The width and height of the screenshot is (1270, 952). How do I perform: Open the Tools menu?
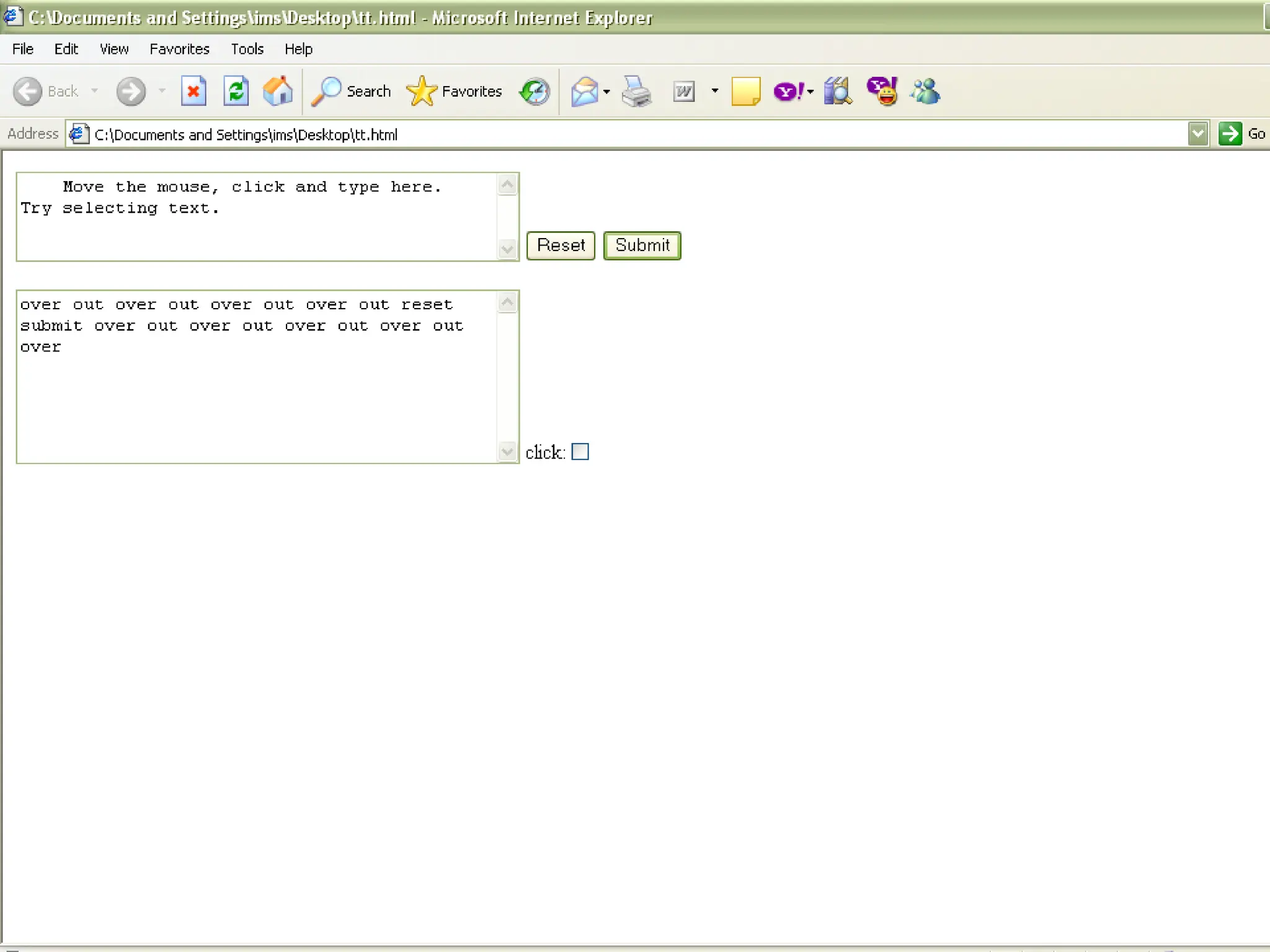tap(247, 49)
